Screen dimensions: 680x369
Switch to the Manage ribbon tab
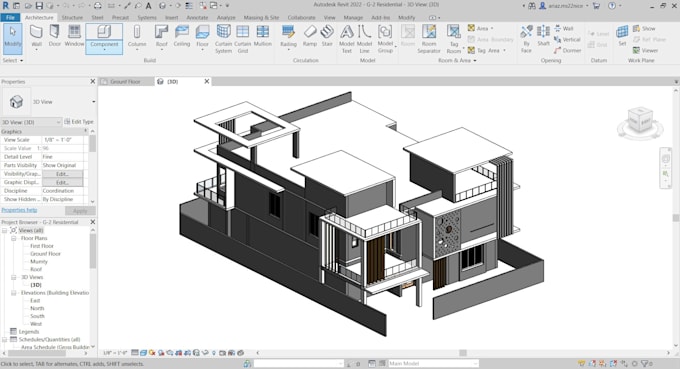tap(353, 17)
